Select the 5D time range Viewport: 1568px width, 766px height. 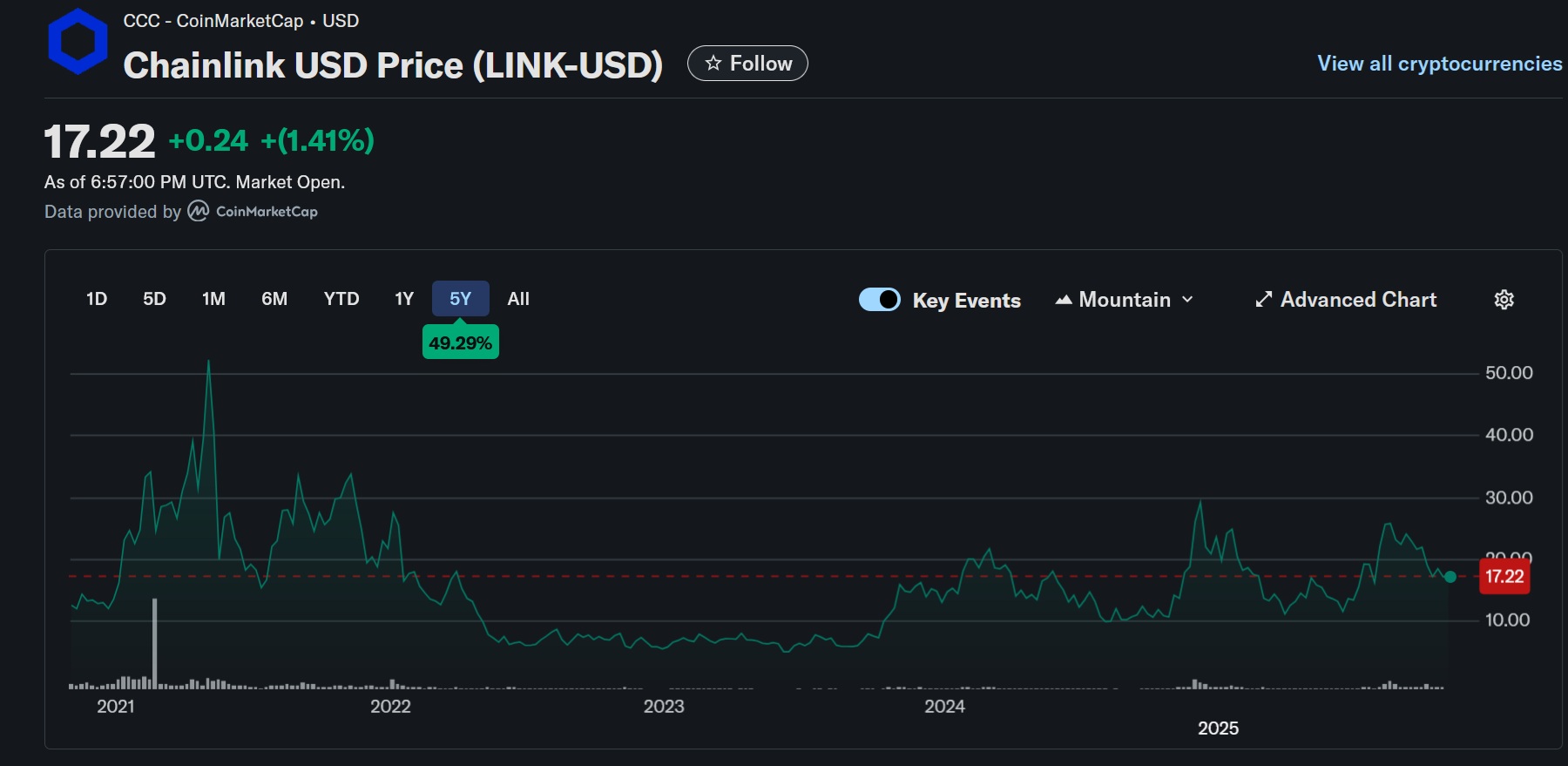click(154, 299)
